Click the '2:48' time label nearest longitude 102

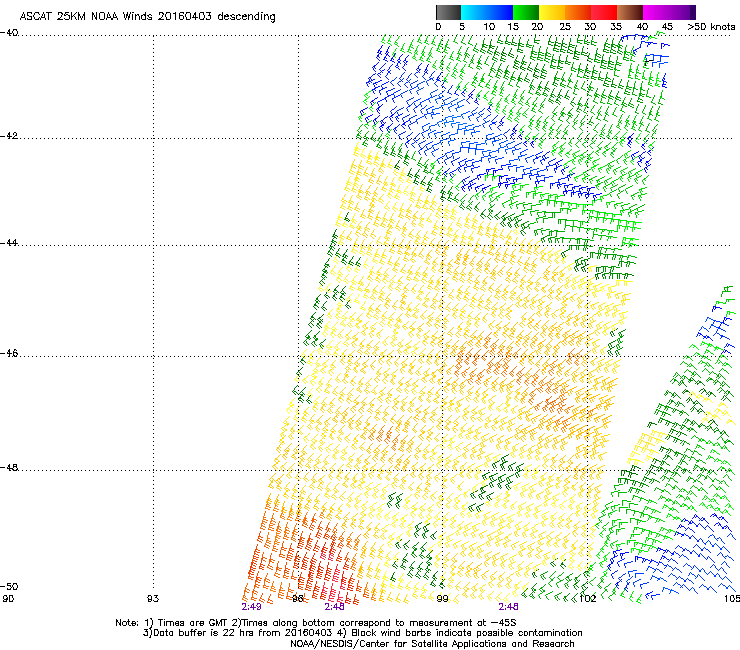pyautogui.click(x=508, y=607)
